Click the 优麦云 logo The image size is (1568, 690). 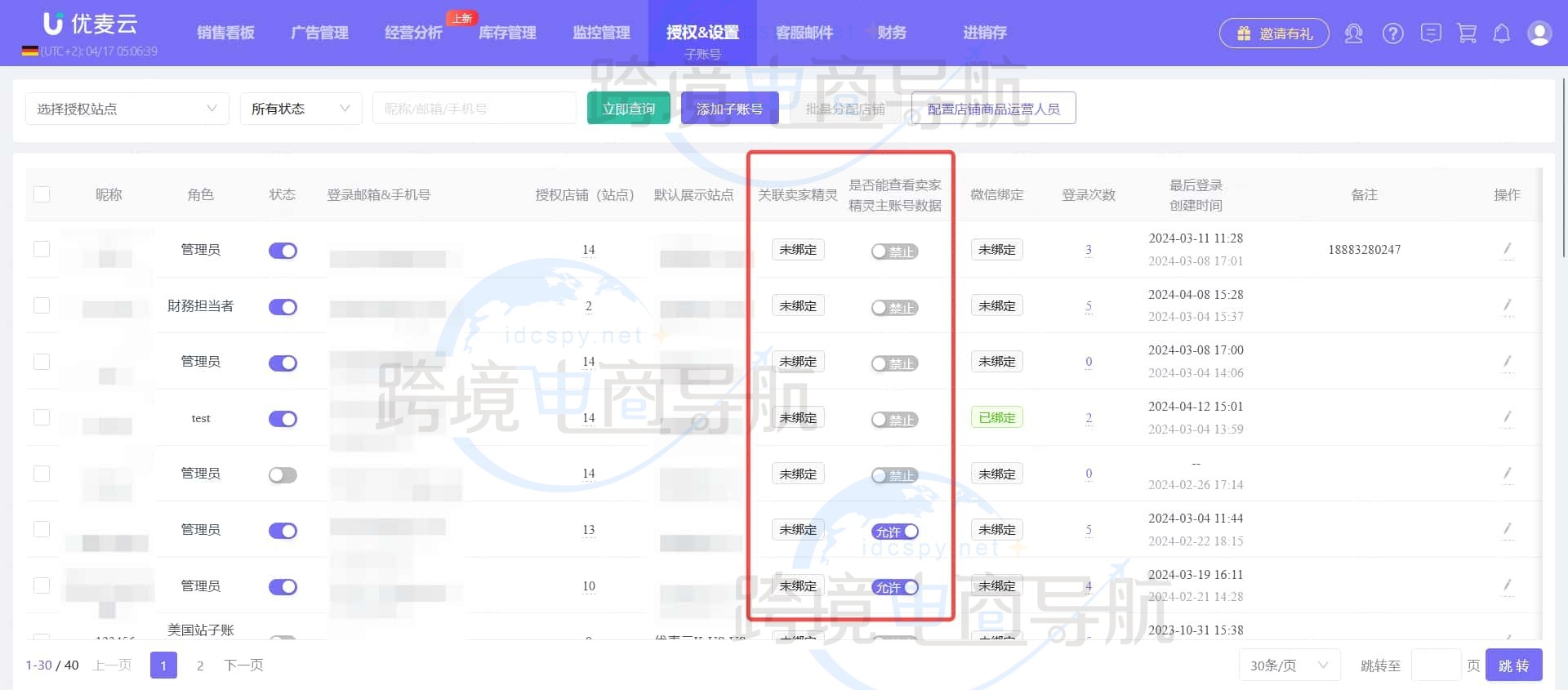pyautogui.click(x=91, y=24)
